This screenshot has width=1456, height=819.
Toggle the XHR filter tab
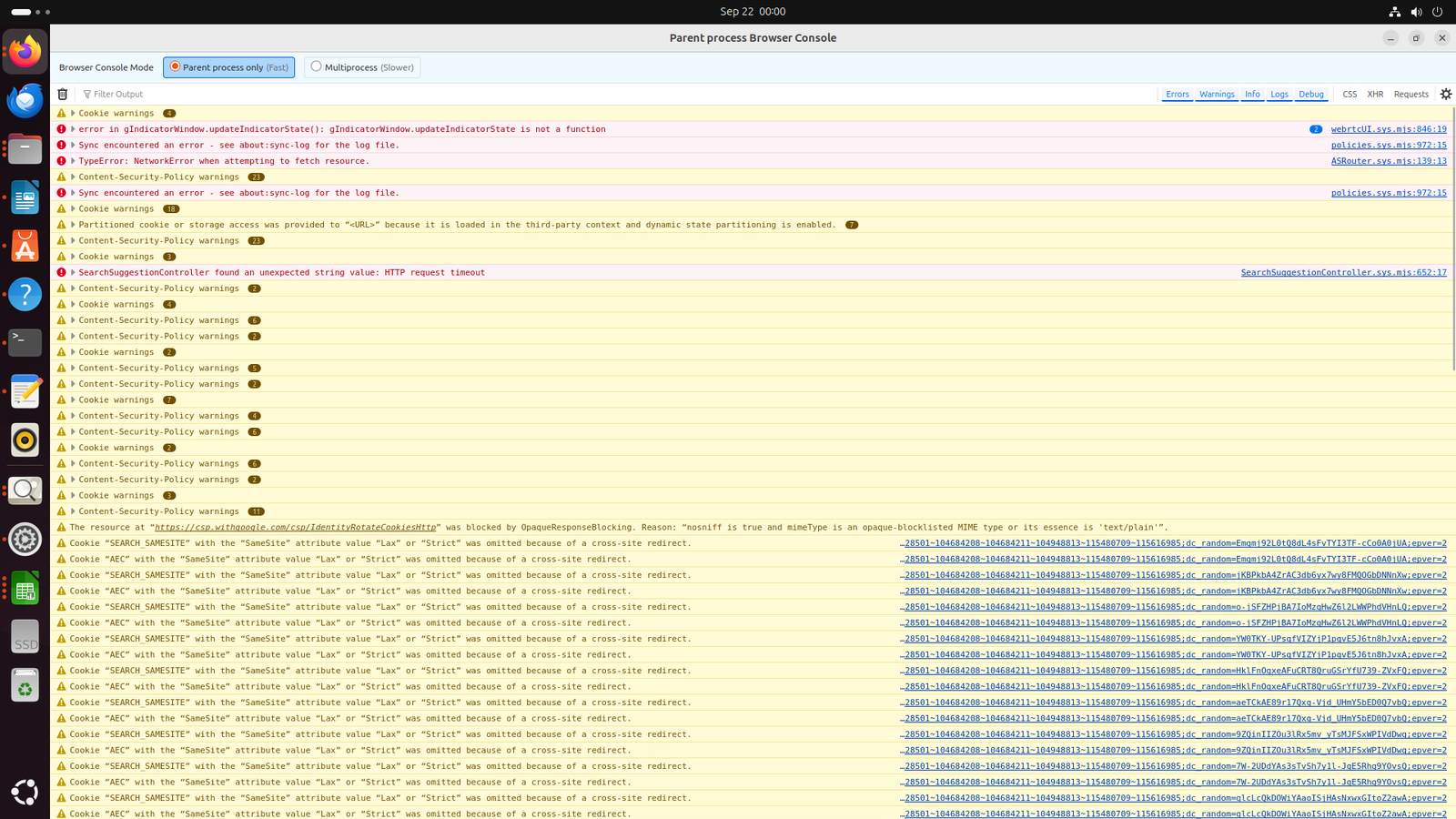click(1375, 94)
